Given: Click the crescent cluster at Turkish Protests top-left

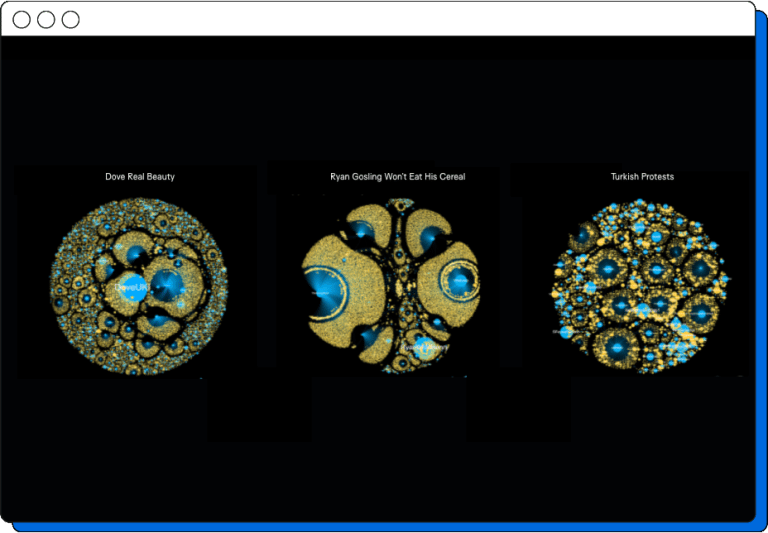Looking at the screenshot, I should 582,236.
